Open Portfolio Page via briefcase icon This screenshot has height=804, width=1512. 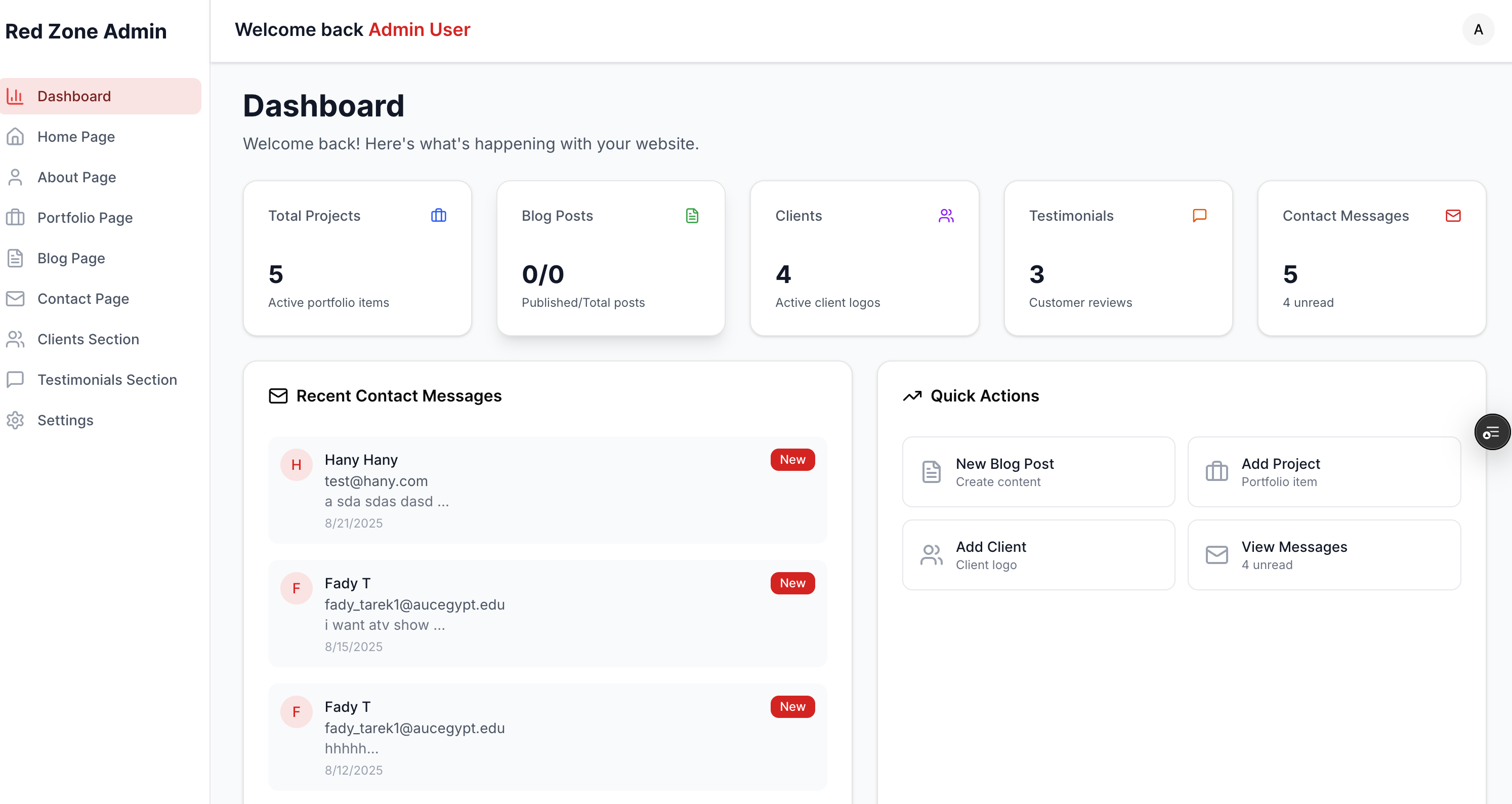[x=15, y=217]
